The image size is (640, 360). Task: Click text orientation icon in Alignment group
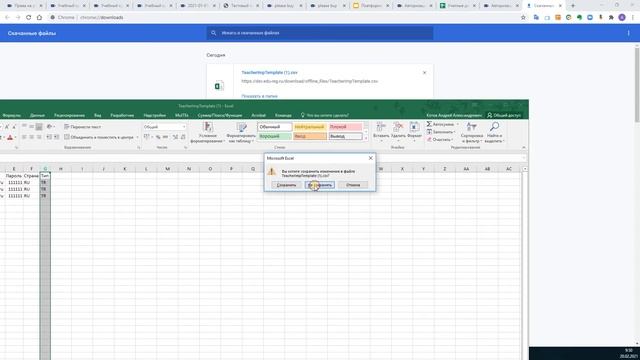pos(49,127)
